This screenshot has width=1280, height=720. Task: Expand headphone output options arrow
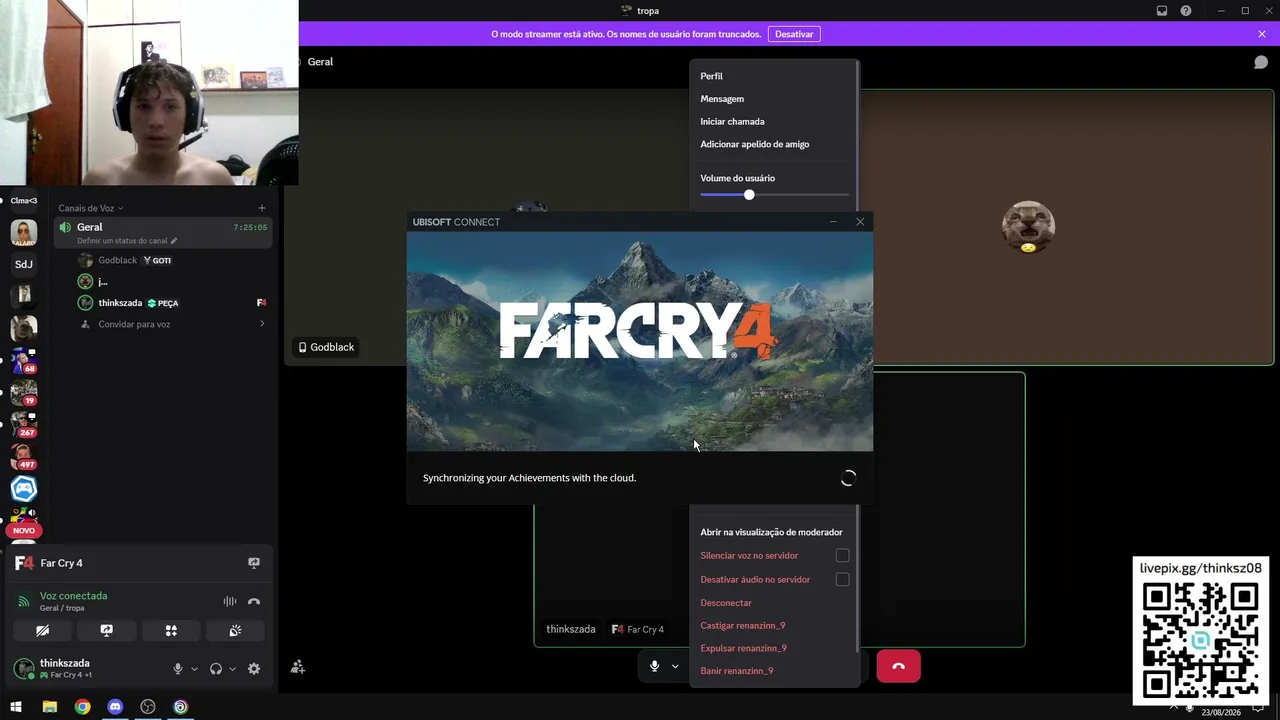233,669
